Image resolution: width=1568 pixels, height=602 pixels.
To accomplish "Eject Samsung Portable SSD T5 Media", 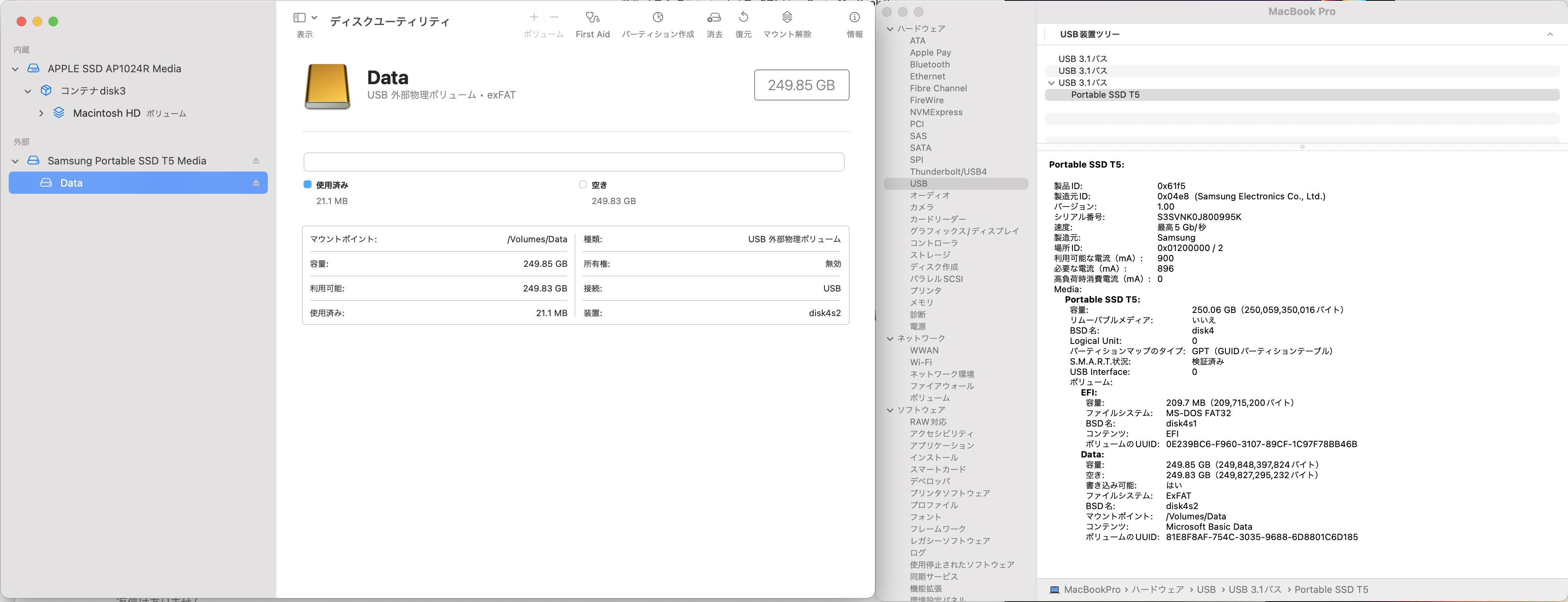I will (256, 160).
